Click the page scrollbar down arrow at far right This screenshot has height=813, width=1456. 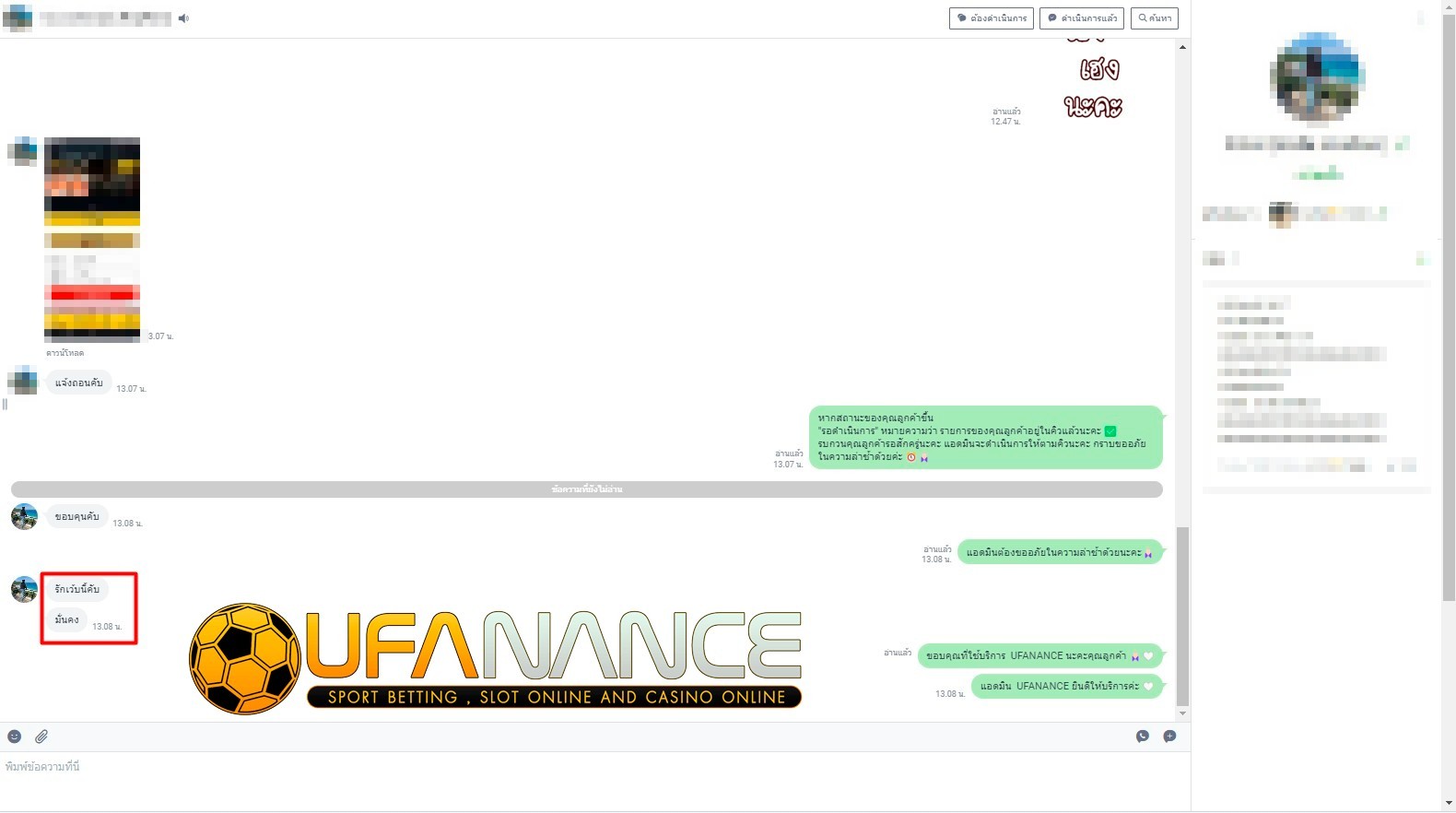tap(1449, 804)
